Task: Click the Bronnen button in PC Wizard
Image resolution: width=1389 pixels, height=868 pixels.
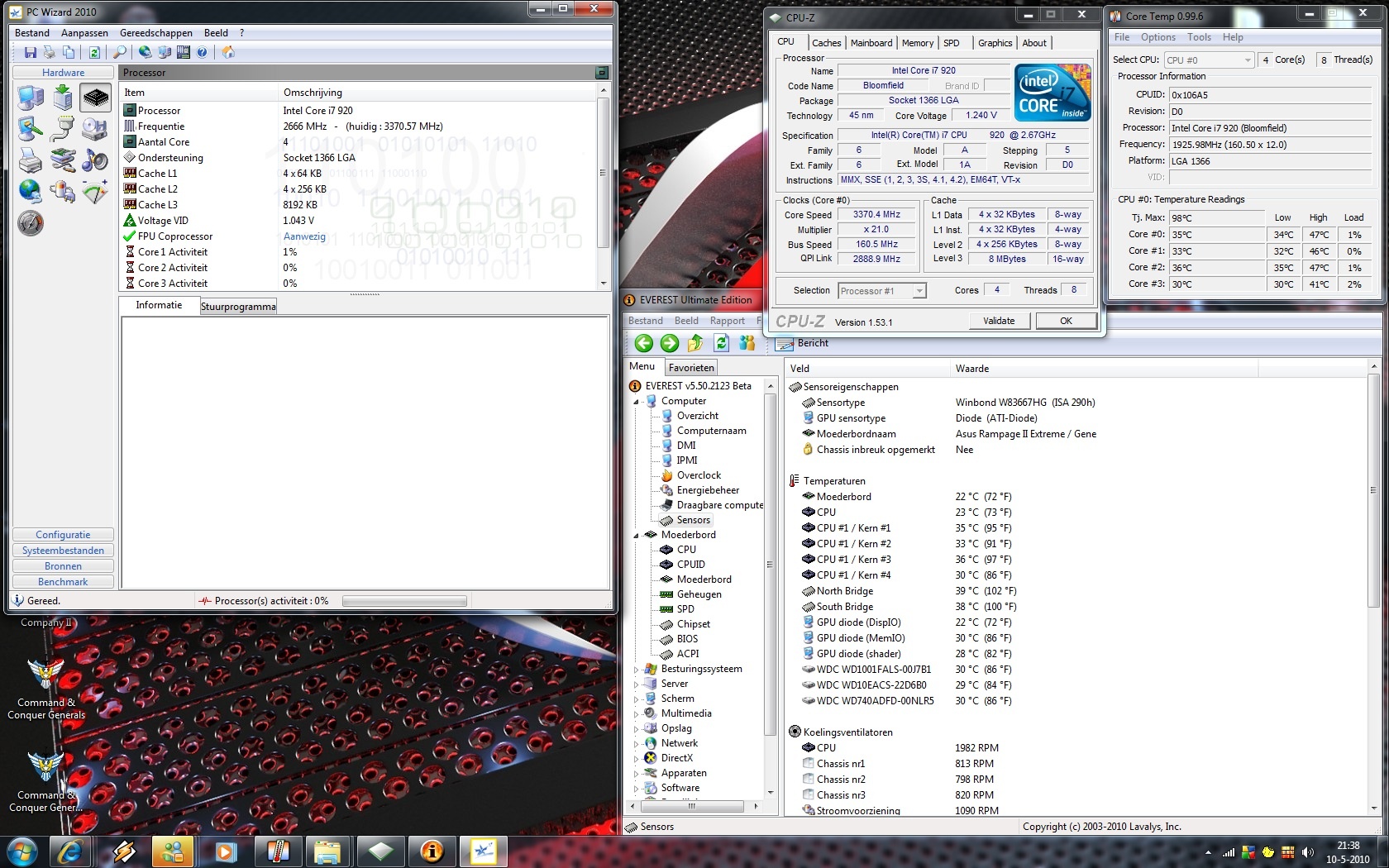Action: 63,566
